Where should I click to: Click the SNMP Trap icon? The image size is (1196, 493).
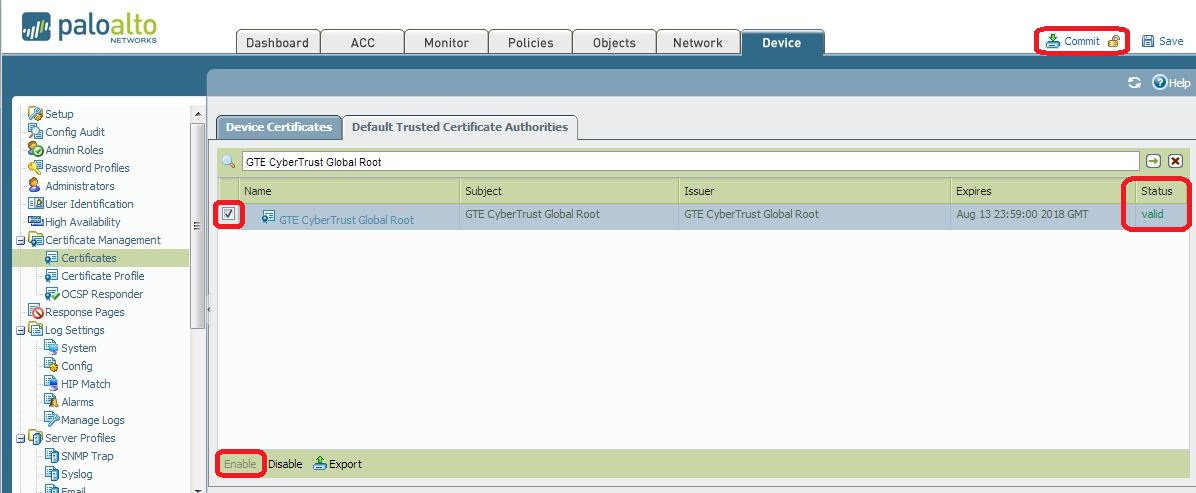pyautogui.click(x=51, y=456)
